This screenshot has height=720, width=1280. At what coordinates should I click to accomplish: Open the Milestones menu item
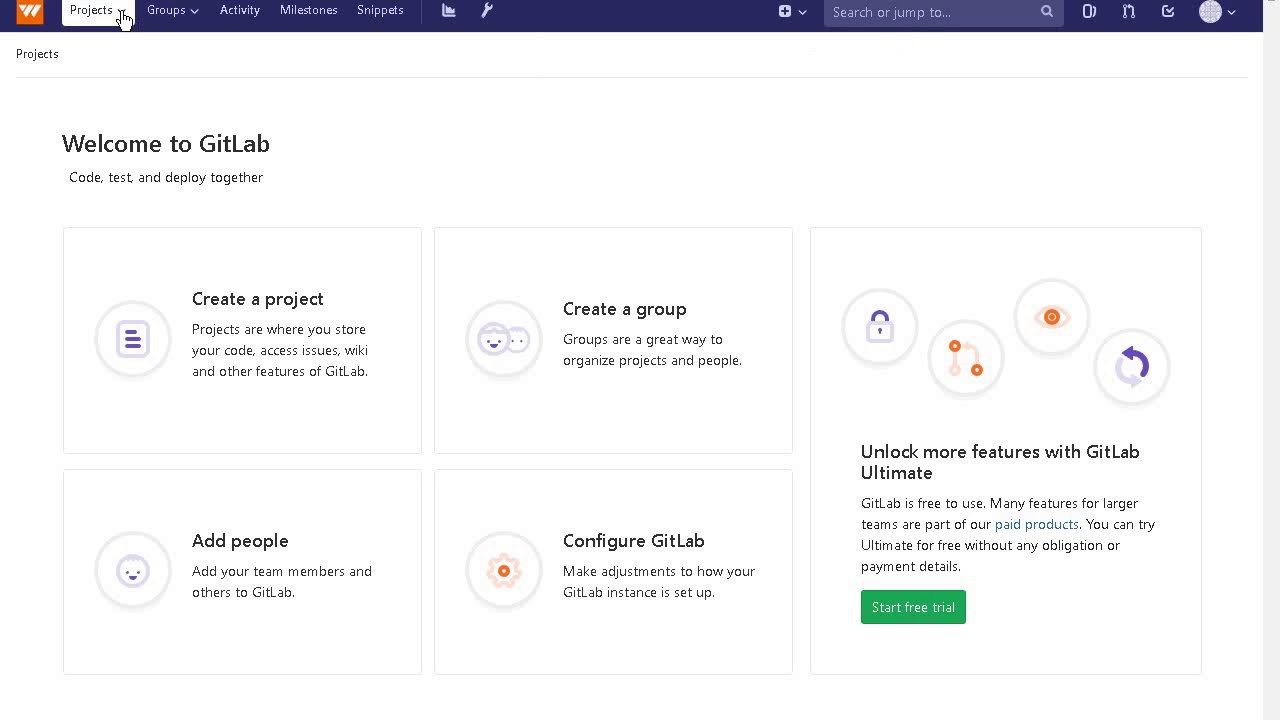pyautogui.click(x=309, y=10)
